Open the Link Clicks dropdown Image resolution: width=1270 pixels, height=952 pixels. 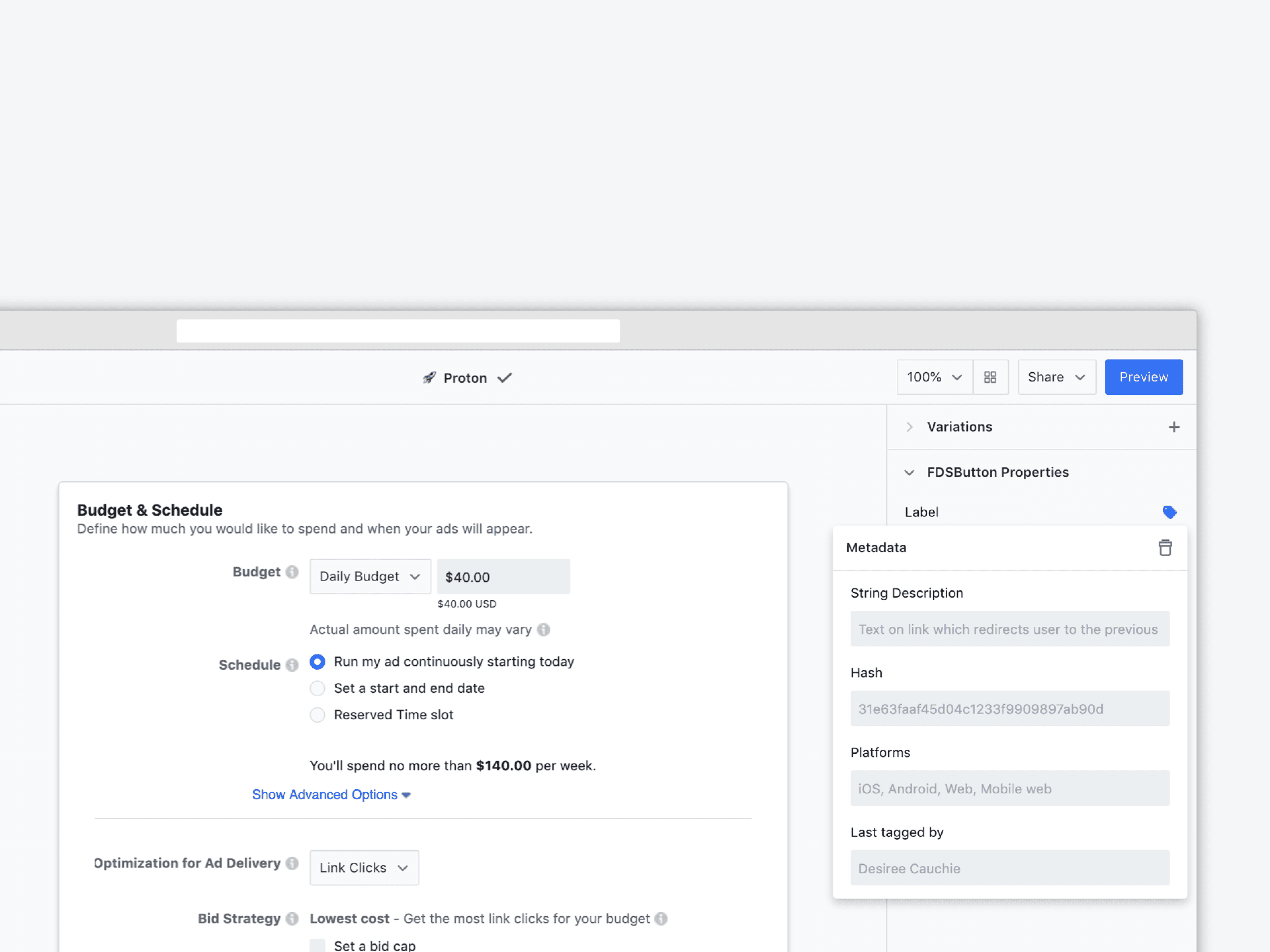365,868
